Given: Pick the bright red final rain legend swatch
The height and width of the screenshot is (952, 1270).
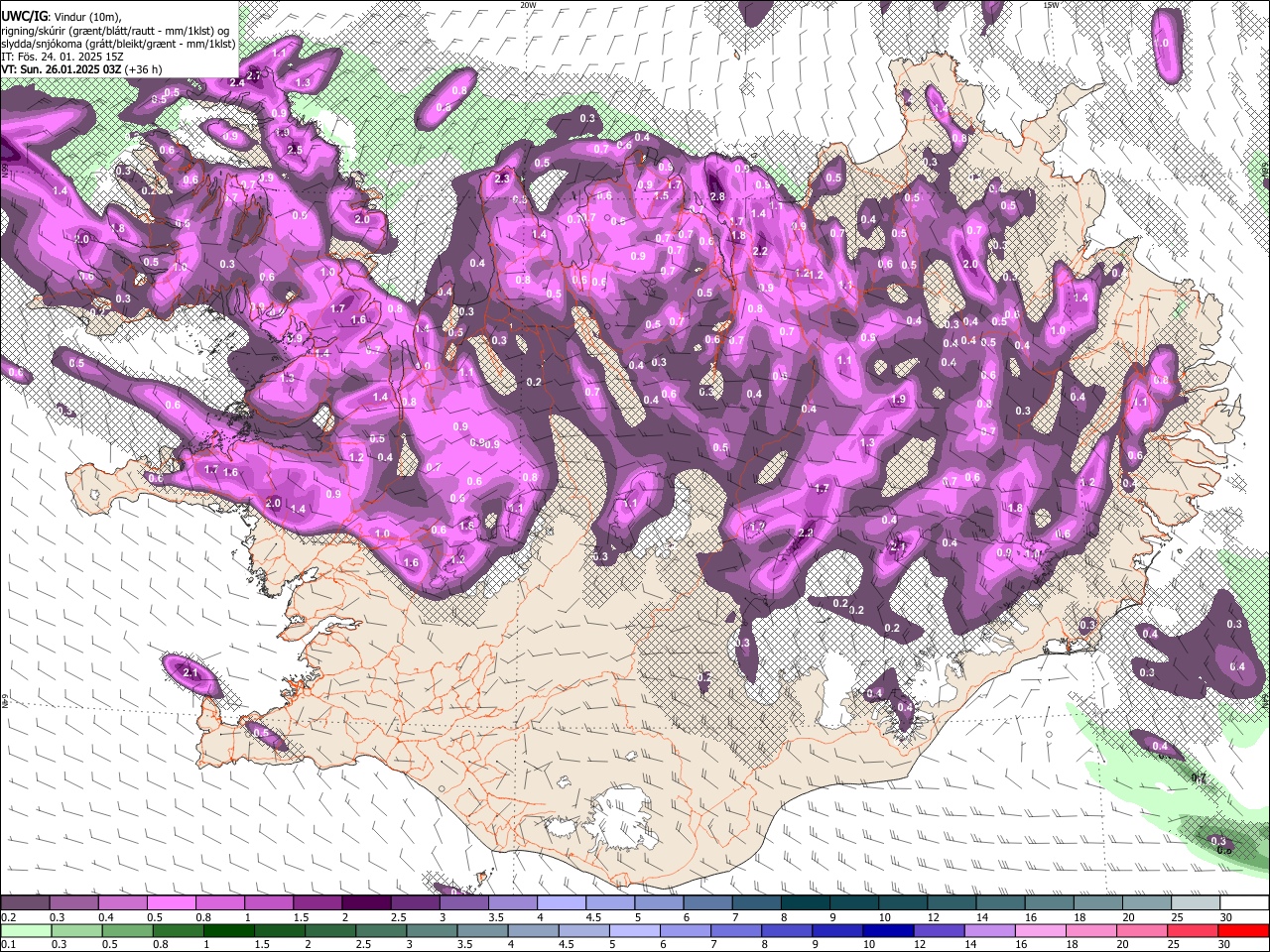Looking at the screenshot, I should pos(1243,930).
